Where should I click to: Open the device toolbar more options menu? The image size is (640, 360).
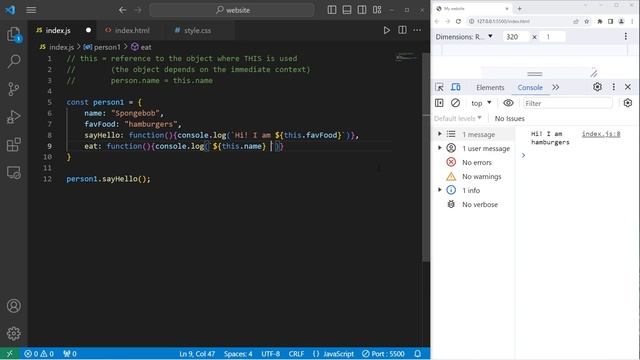[626, 37]
